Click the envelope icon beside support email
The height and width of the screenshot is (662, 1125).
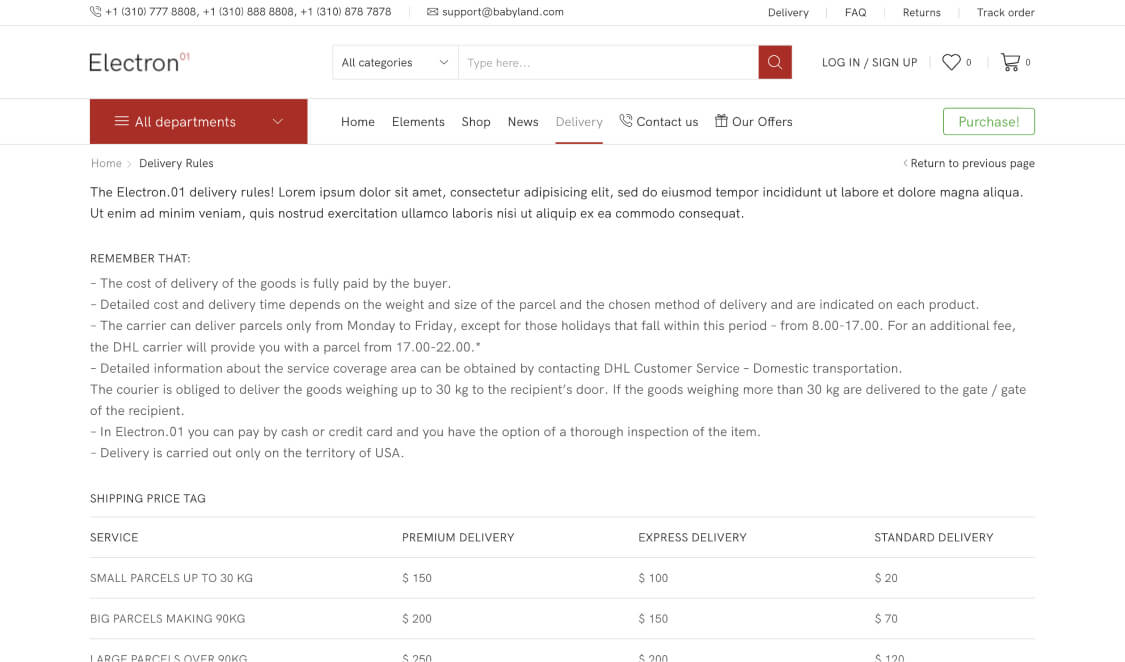[x=432, y=12]
